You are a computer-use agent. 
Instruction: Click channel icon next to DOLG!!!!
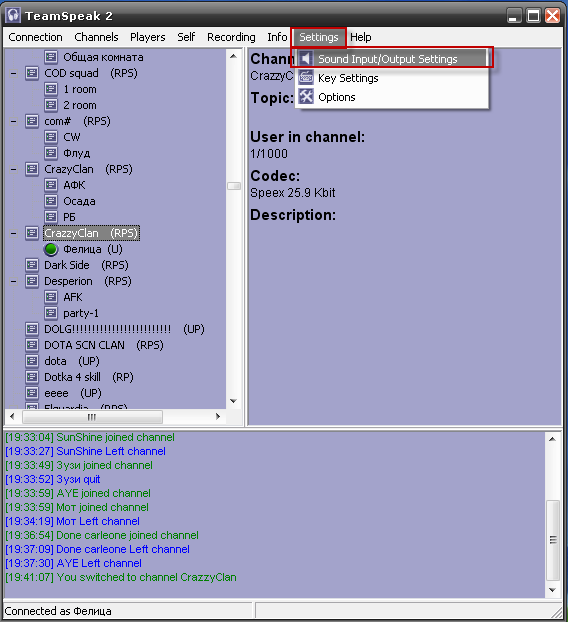click(x=32, y=329)
